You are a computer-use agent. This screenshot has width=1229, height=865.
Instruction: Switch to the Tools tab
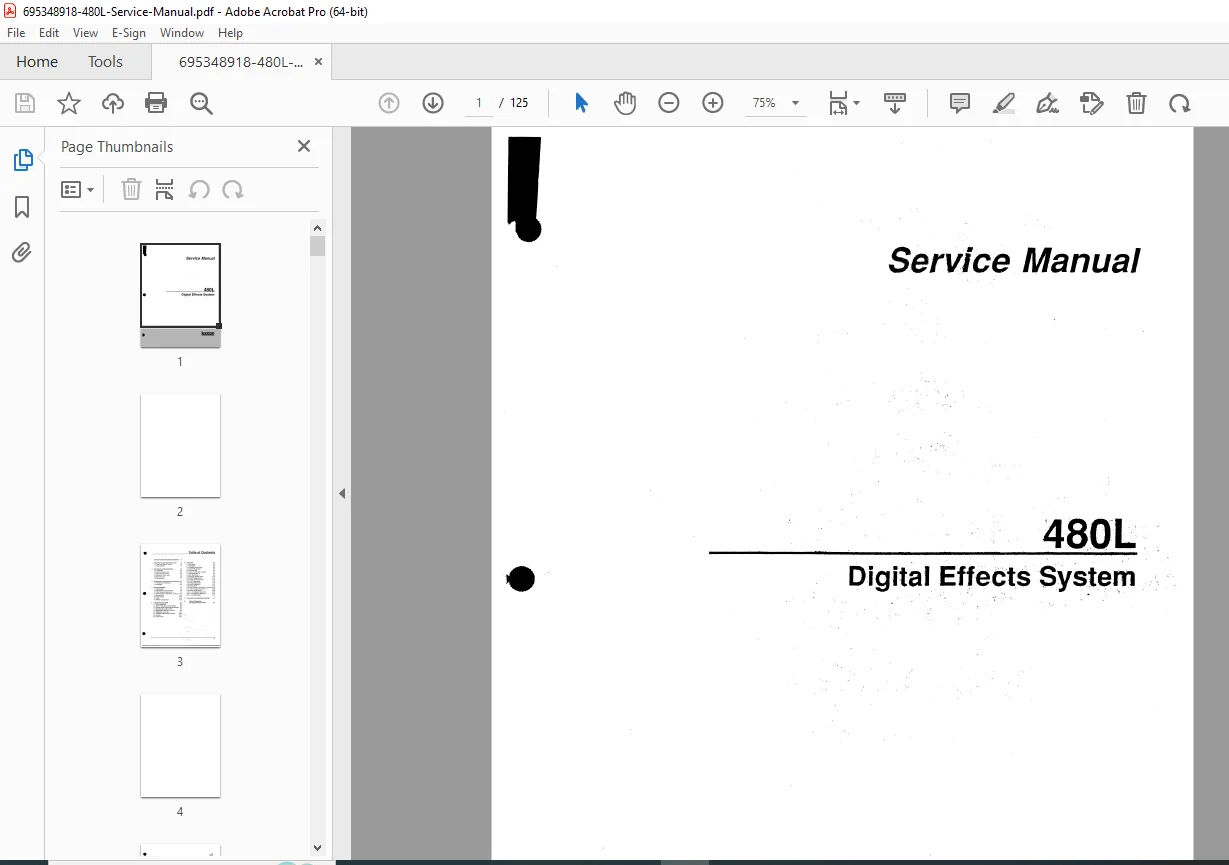[x=105, y=61]
